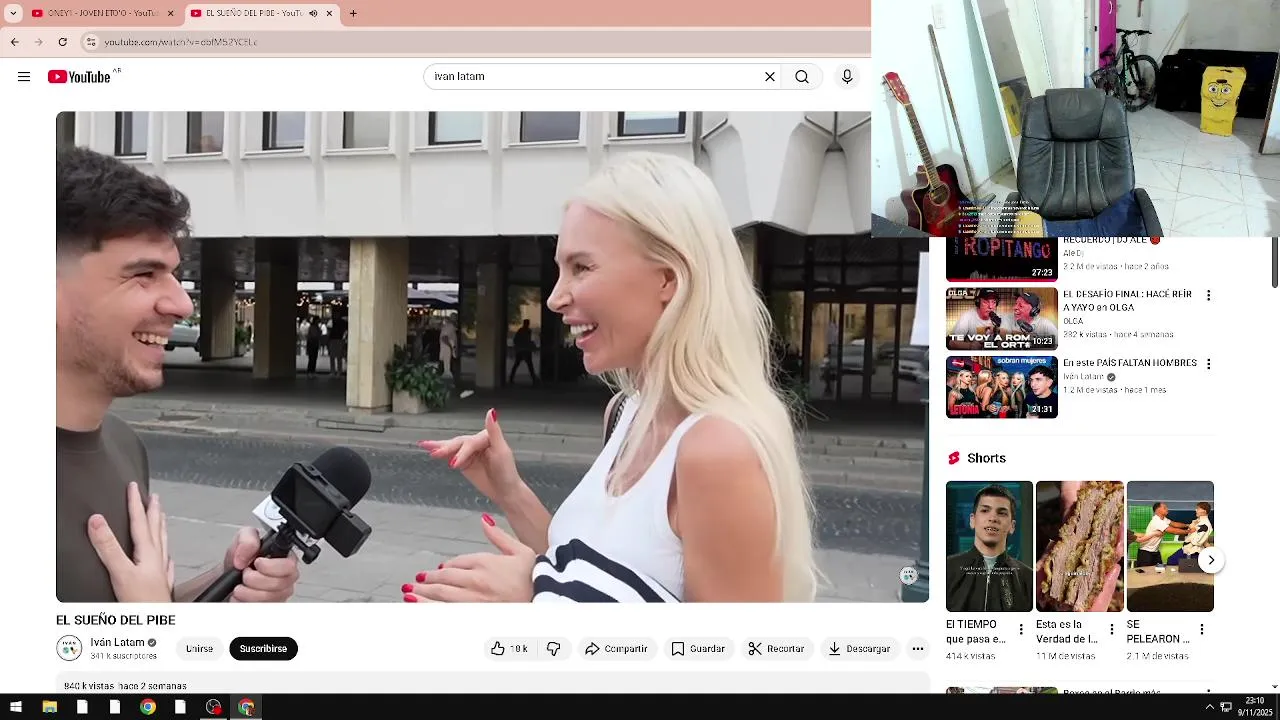Viewport: 1280px width, 720px height.
Task: Share the video via Compartir
Action: pyautogui.click(x=616, y=649)
